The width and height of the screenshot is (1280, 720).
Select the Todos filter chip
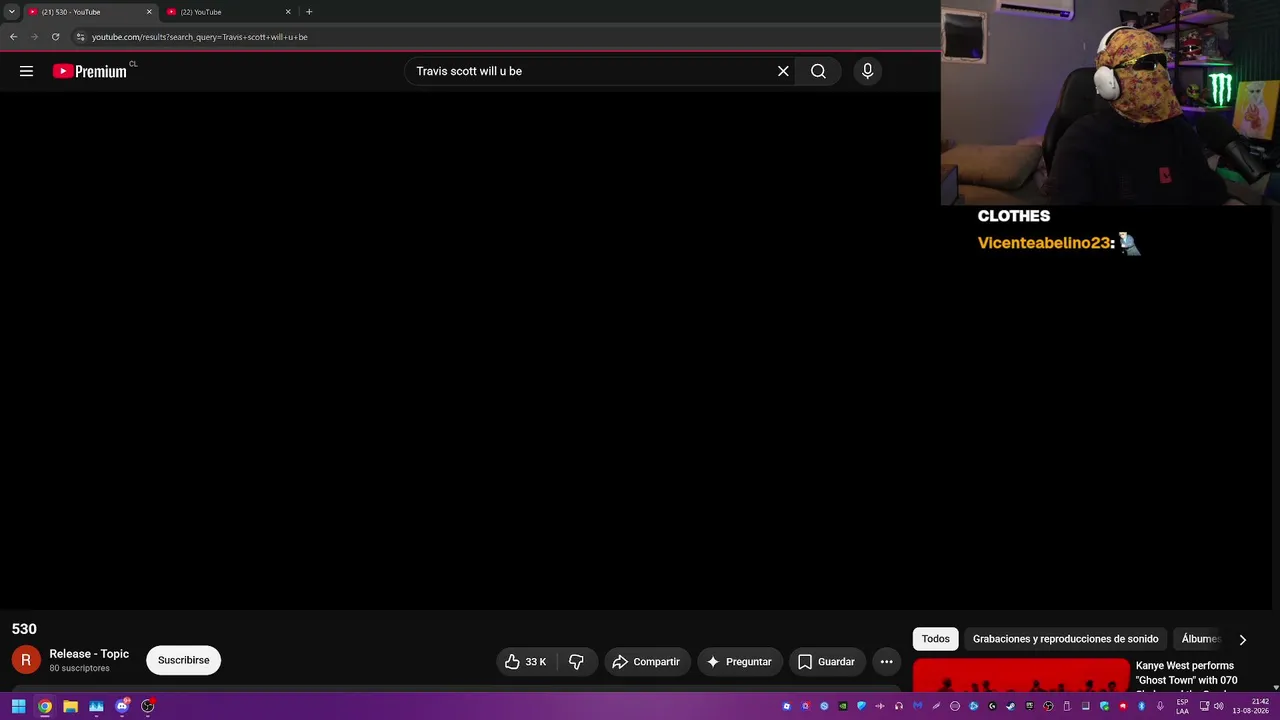pos(936,639)
